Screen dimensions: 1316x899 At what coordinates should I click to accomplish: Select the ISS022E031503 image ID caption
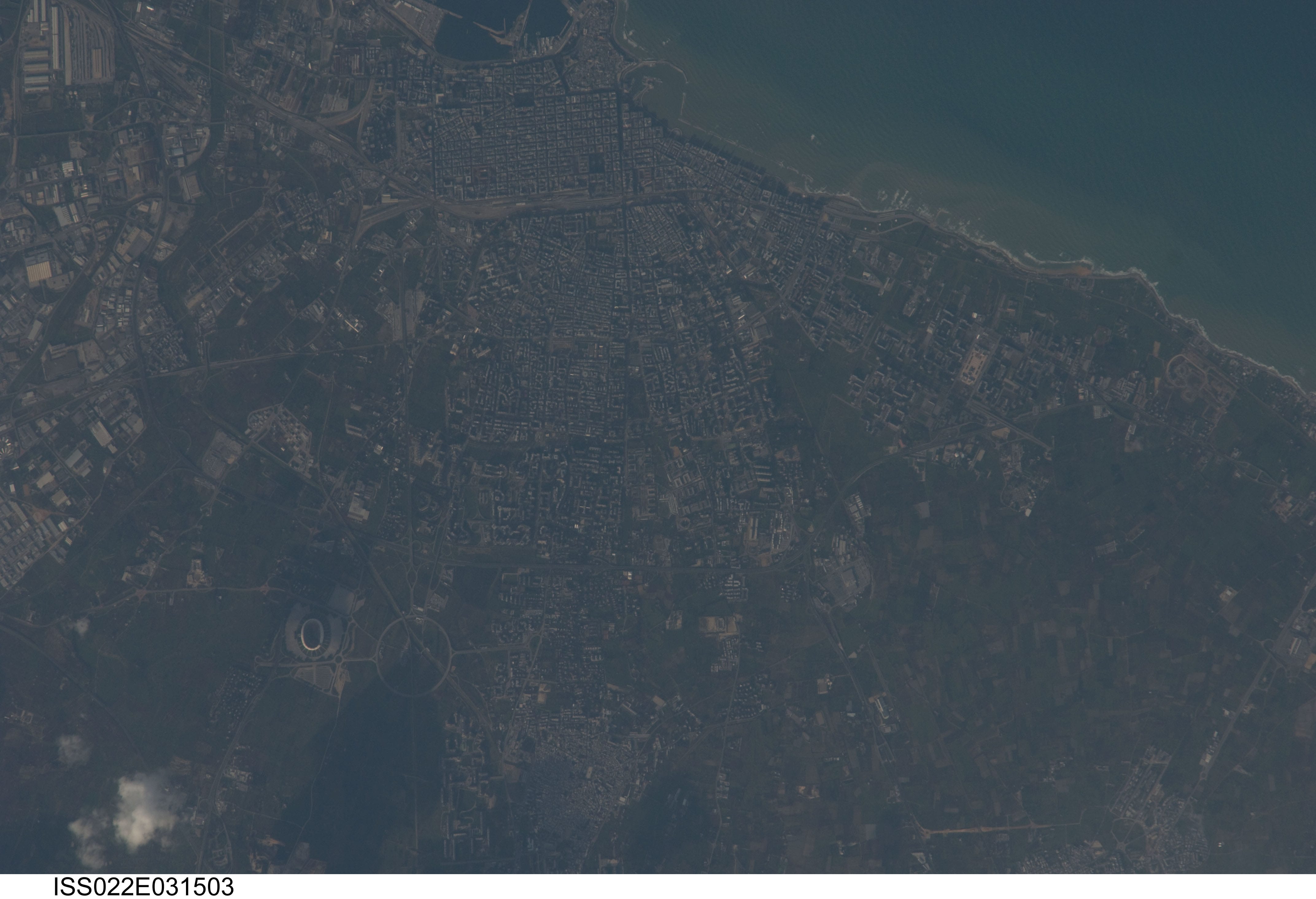[143, 886]
